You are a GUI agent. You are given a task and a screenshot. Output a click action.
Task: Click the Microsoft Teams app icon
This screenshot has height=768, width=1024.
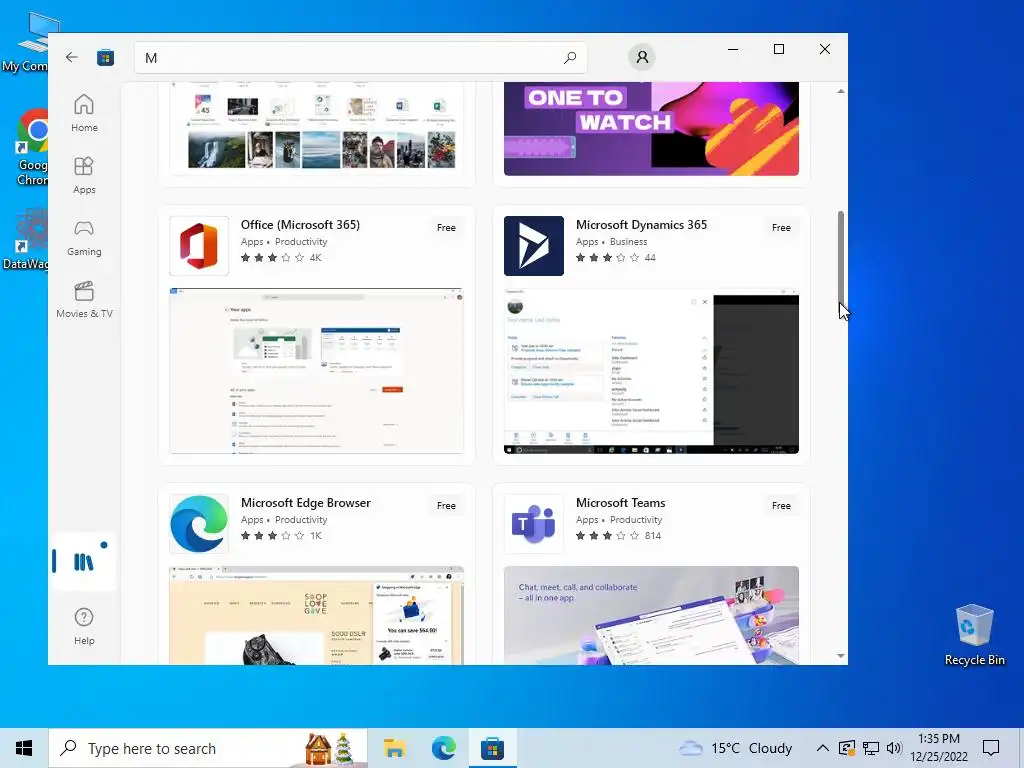[x=534, y=524]
